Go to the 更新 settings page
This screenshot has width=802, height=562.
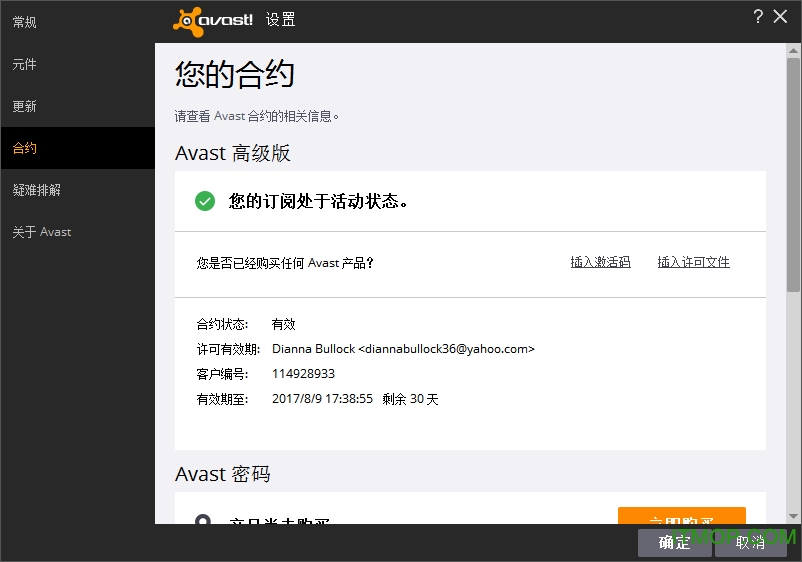(x=25, y=106)
